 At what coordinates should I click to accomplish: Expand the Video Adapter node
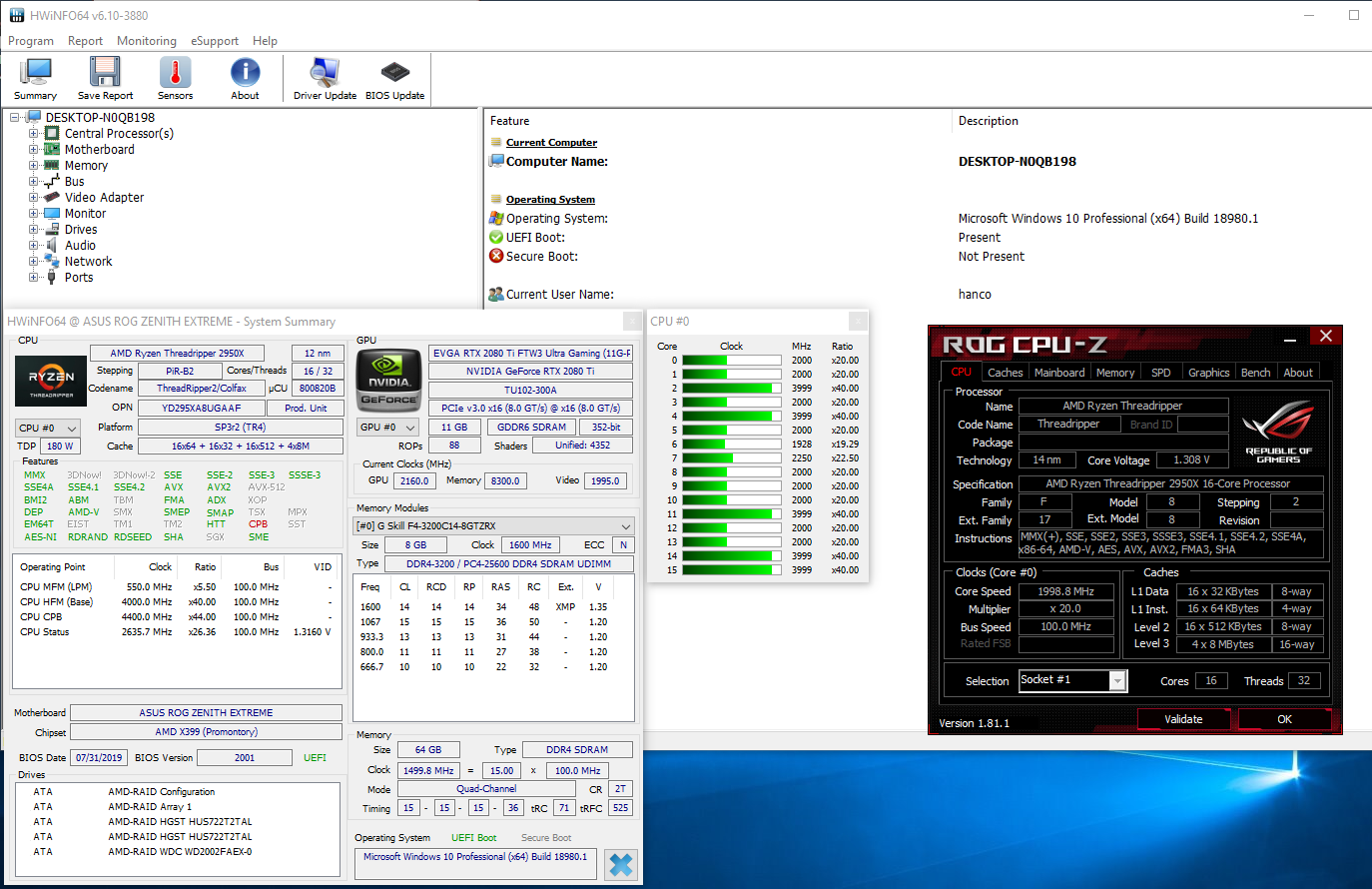coord(34,197)
